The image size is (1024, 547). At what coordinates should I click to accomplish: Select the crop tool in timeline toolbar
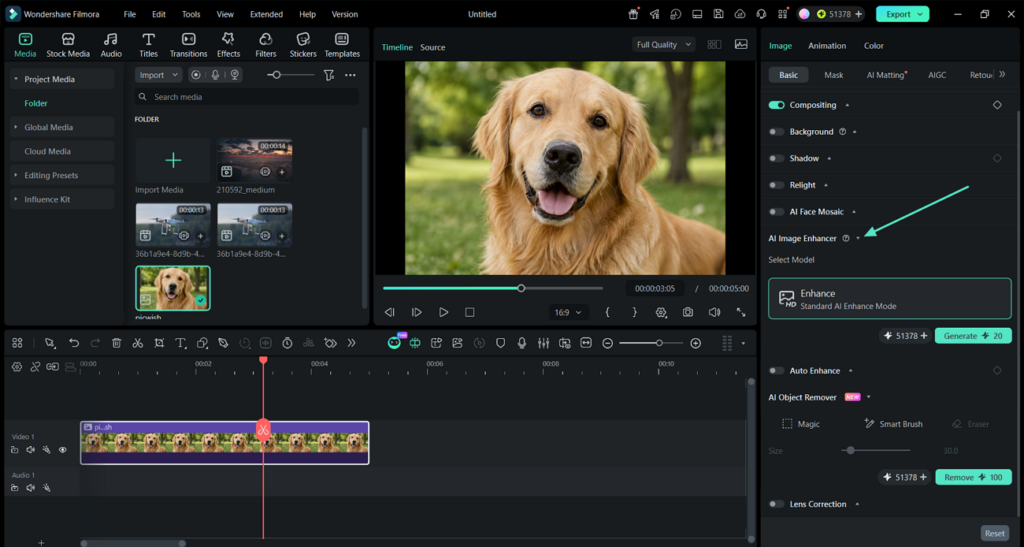(159, 343)
